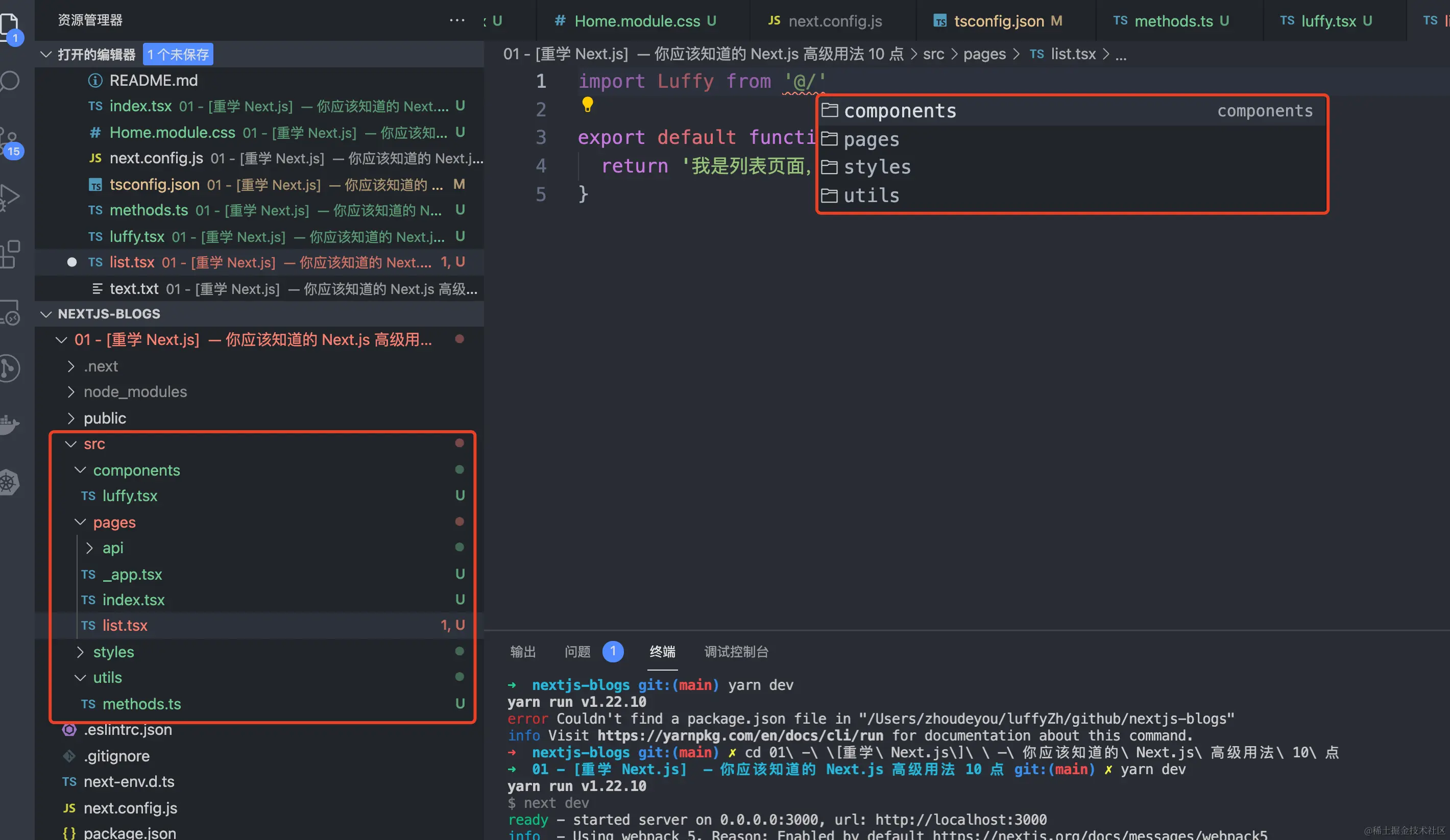This screenshot has width=1450, height=840.
Task: Open the Kubernetes helm wheel icon
Action: tap(9, 482)
